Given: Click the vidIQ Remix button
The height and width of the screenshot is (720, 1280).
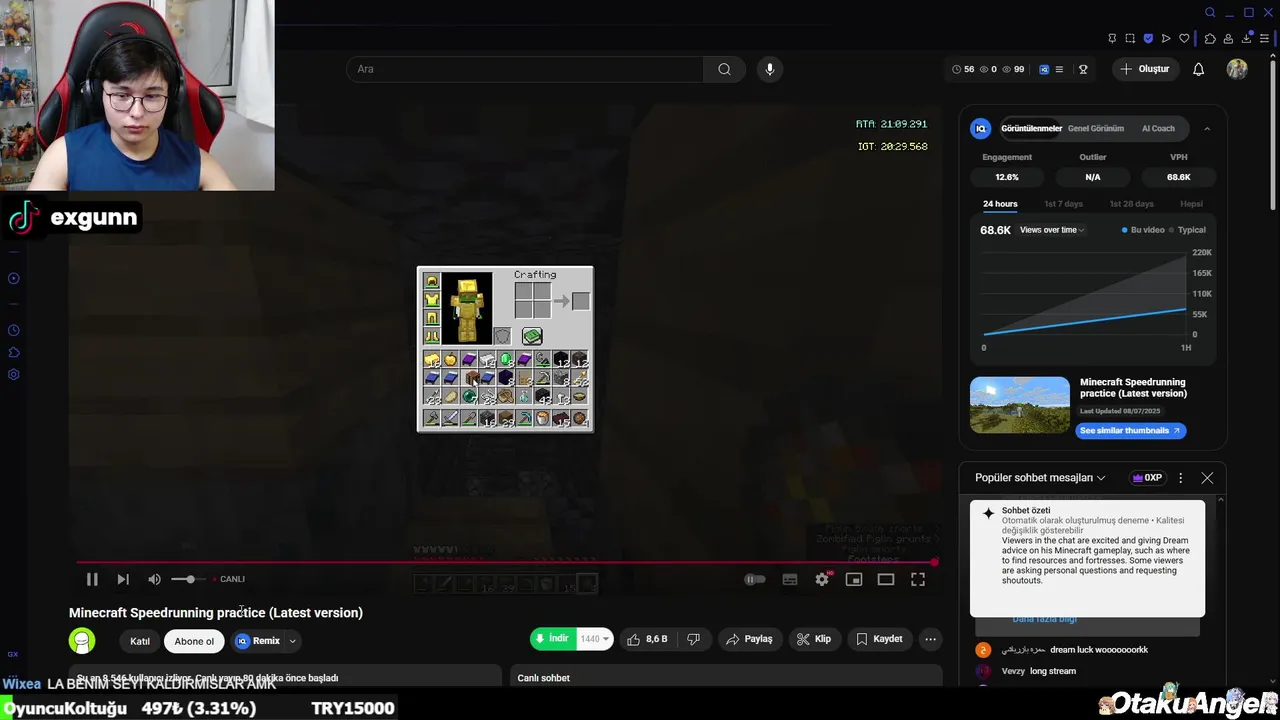Looking at the screenshot, I should pos(258,641).
